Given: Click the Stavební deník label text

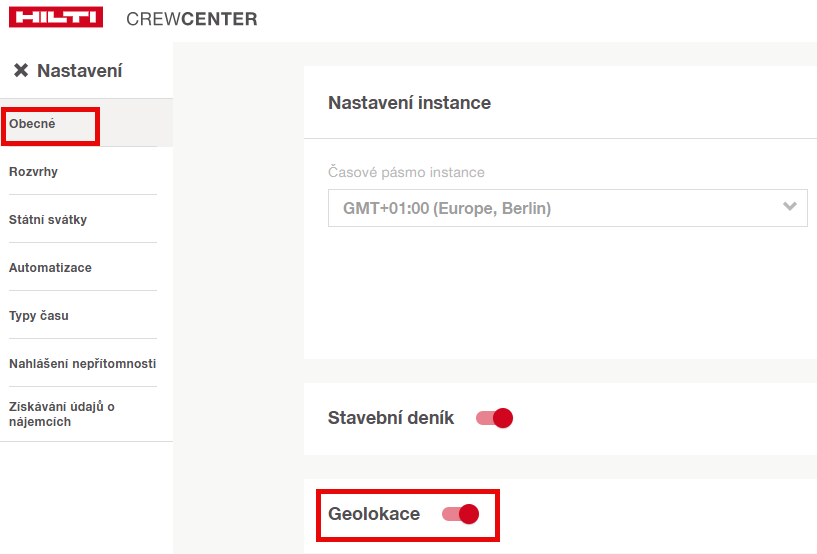Looking at the screenshot, I should pyautogui.click(x=391, y=418).
